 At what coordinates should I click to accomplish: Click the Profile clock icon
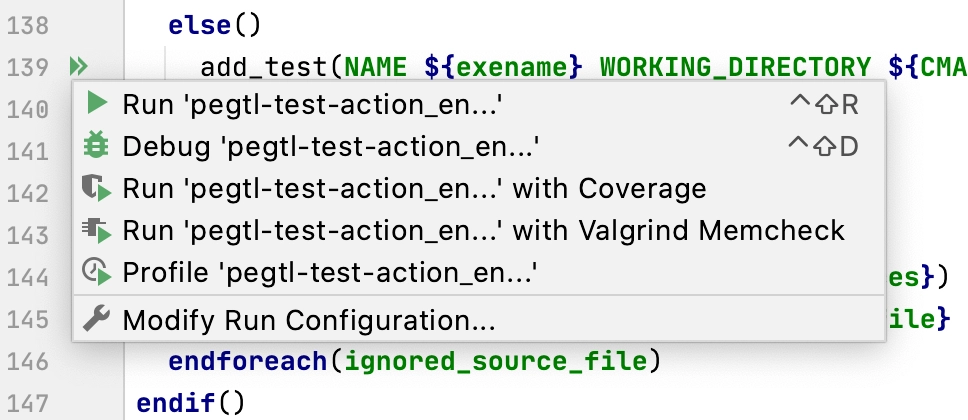(x=96, y=272)
